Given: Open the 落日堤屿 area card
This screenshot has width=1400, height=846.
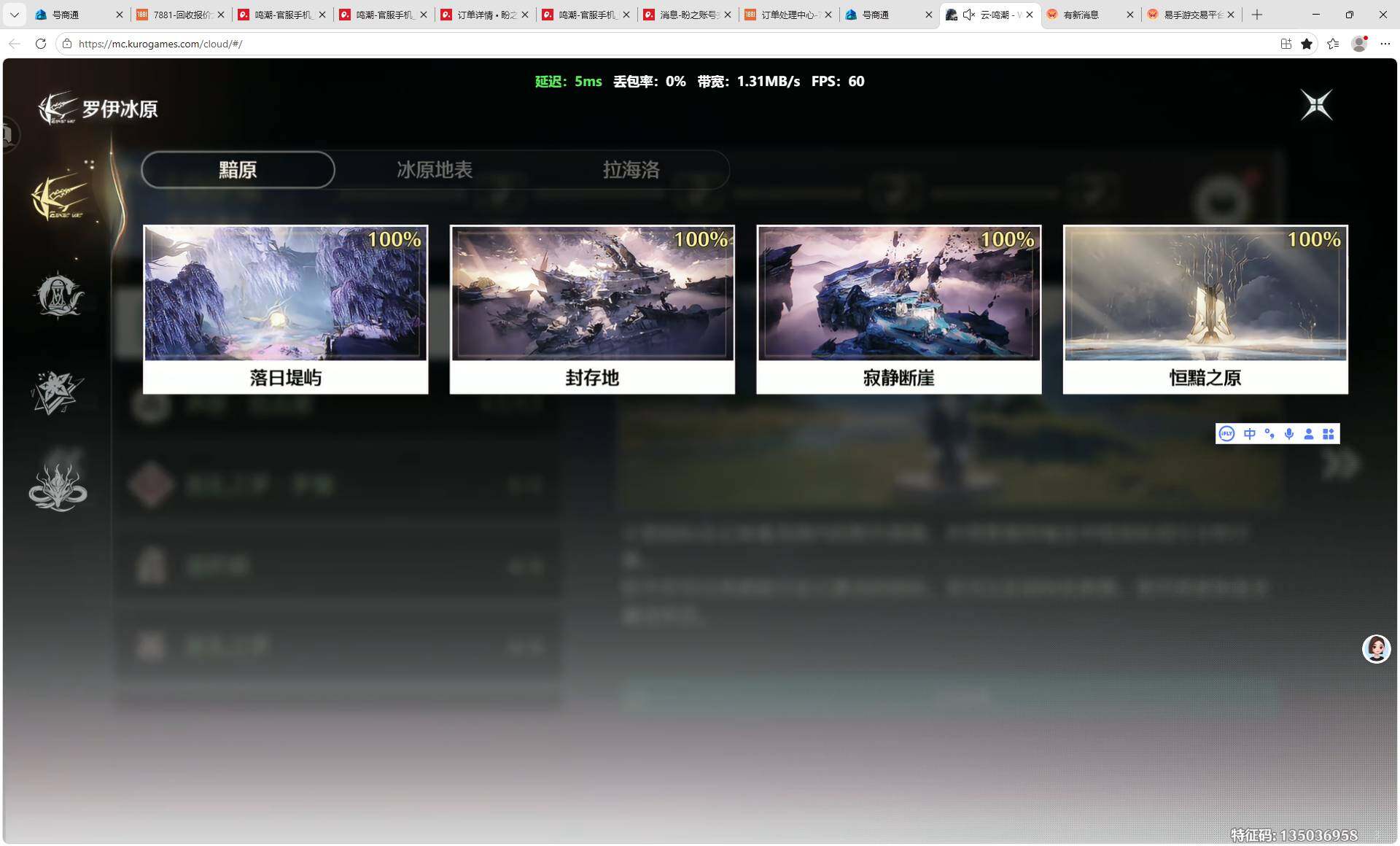Looking at the screenshot, I should pyautogui.click(x=286, y=310).
